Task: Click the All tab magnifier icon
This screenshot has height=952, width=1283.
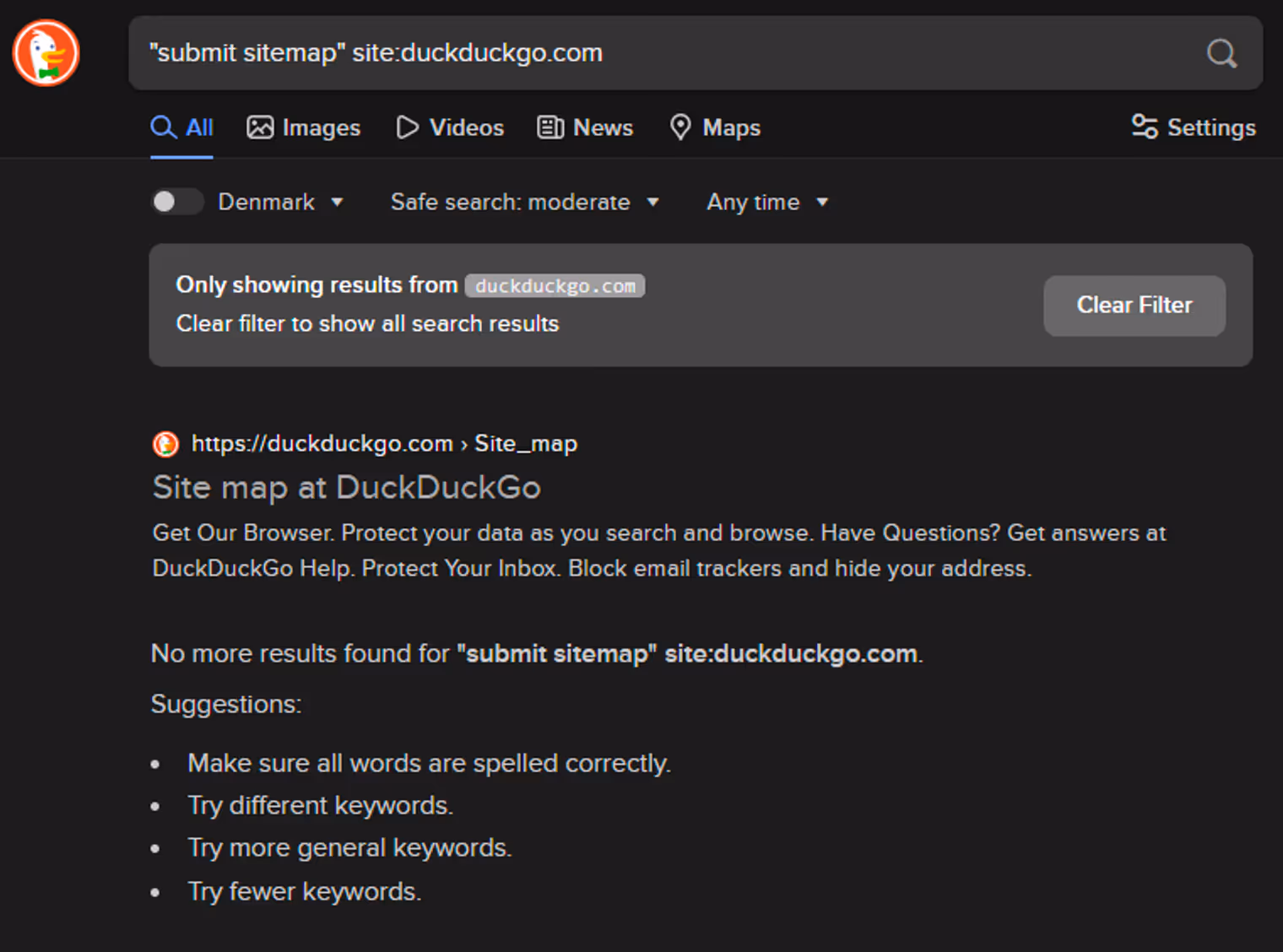Action: pos(164,127)
